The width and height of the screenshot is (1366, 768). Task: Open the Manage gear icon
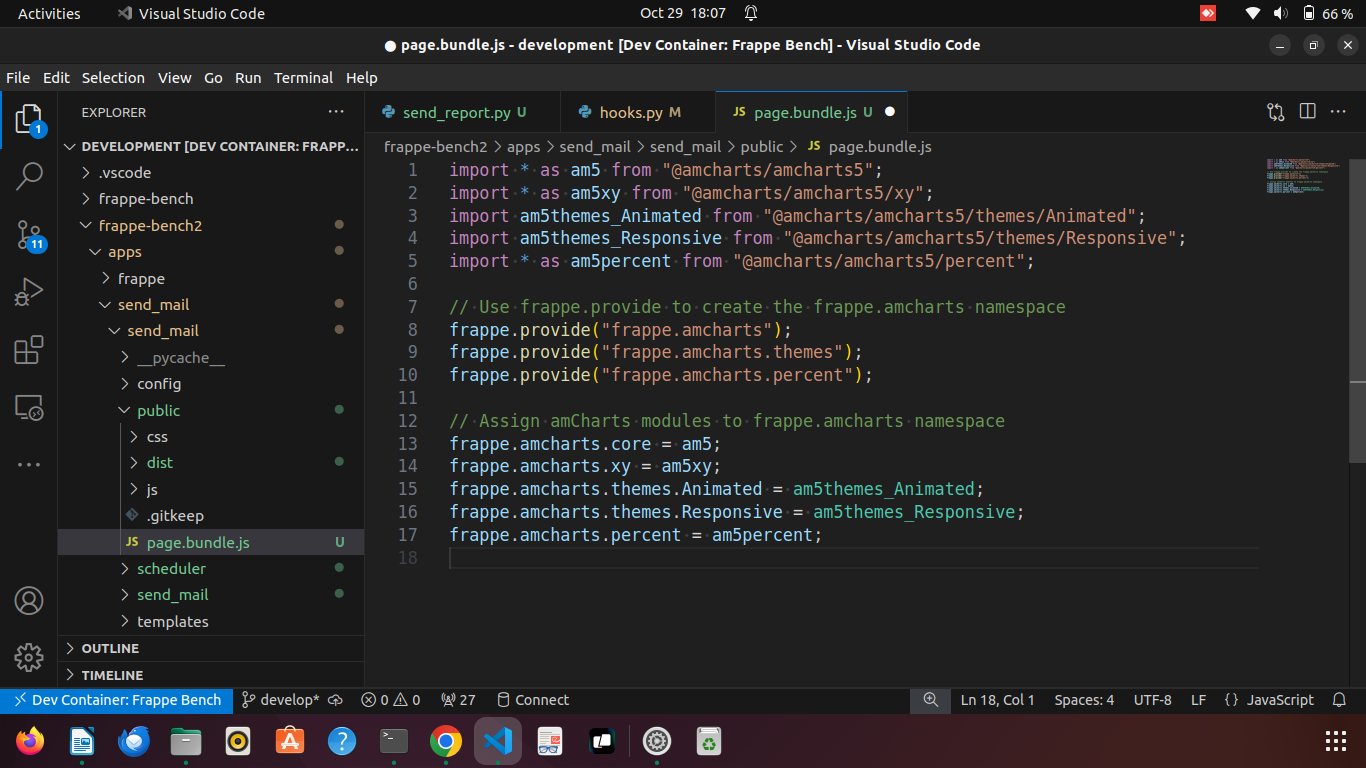coord(29,657)
